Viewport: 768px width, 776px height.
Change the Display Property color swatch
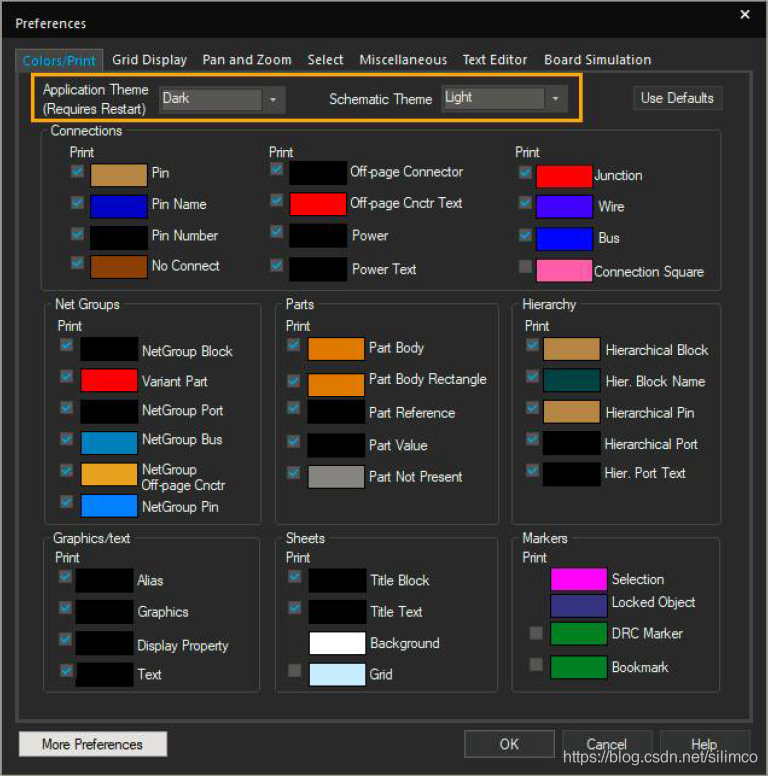pos(104,643)
